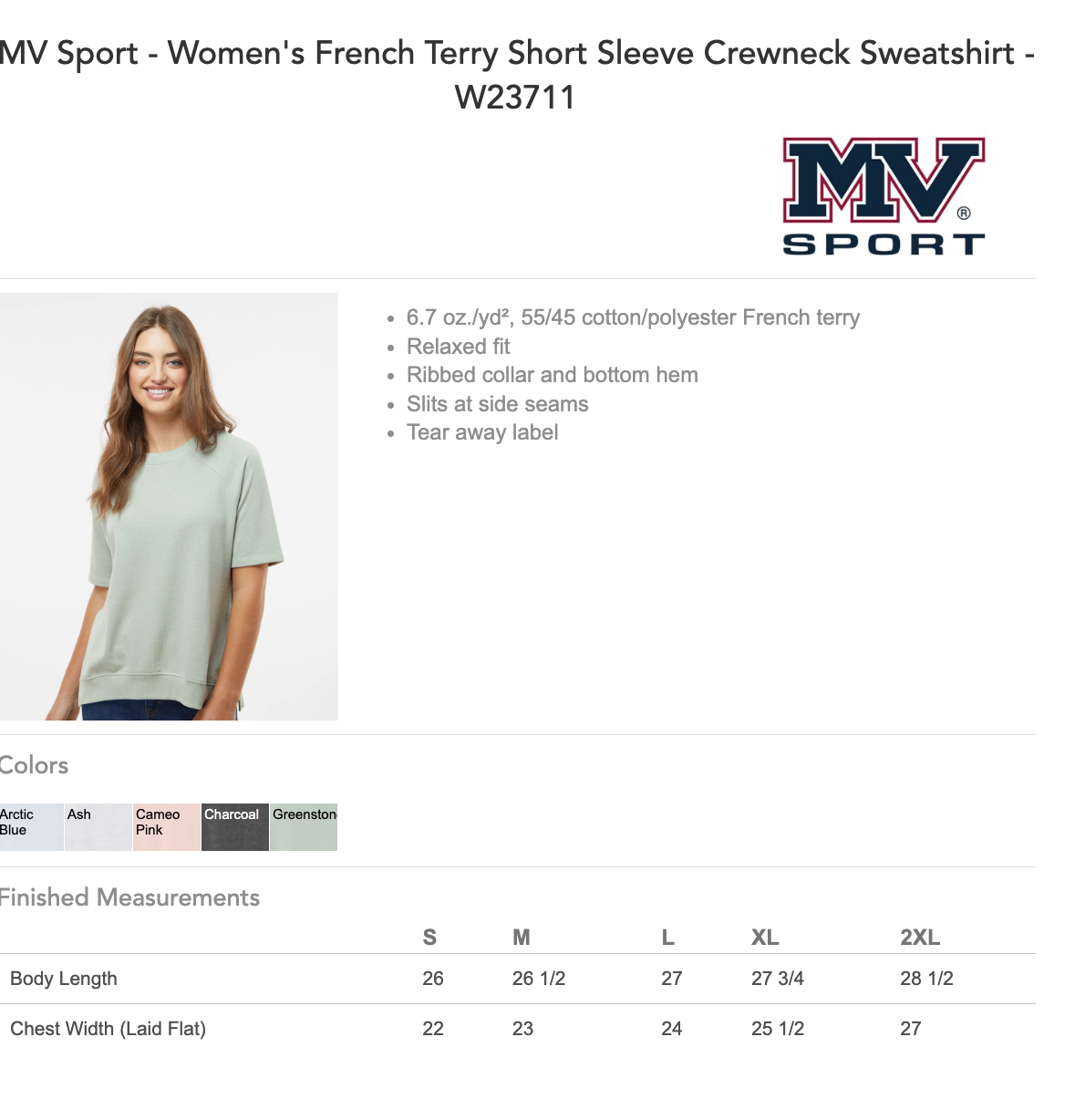Click the 25 1/2 chest width value

coord(778,1029)
